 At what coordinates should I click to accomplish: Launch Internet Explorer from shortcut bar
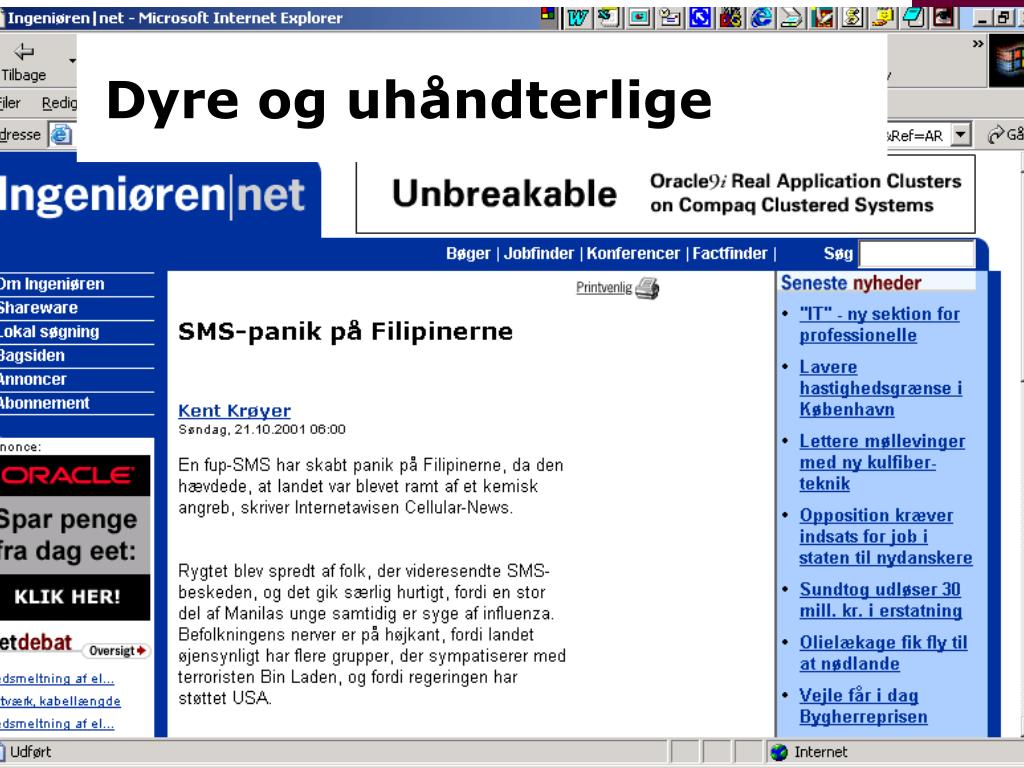[761, 17]
